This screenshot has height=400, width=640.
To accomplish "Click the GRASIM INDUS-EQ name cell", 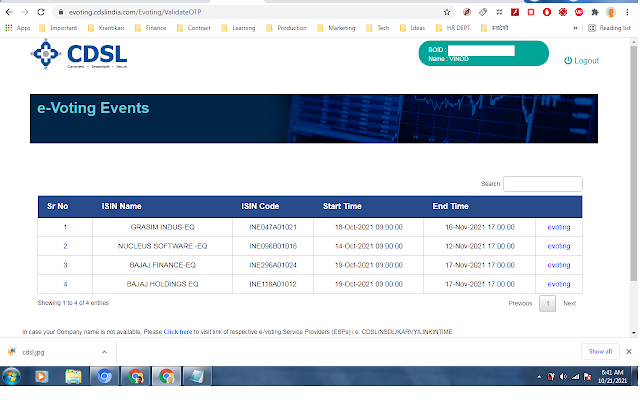I will [x=162, y=227].
